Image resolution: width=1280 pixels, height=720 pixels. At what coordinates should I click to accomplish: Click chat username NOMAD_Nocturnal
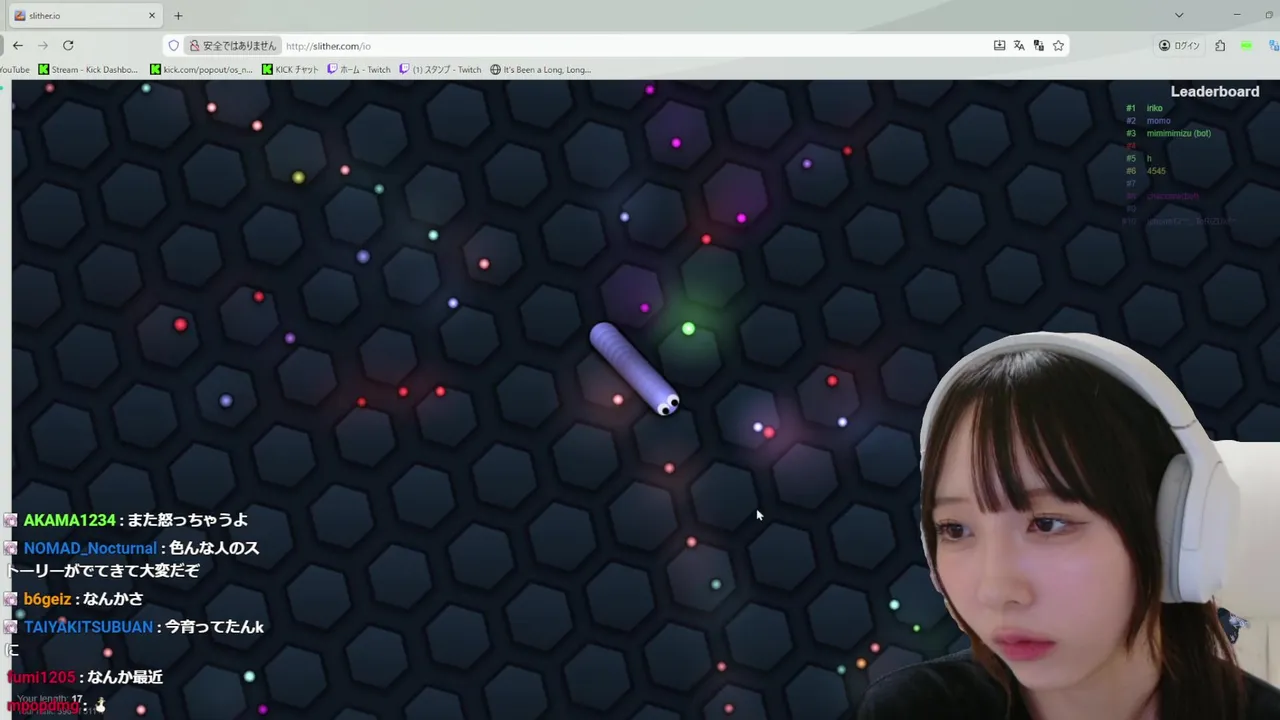90,548
